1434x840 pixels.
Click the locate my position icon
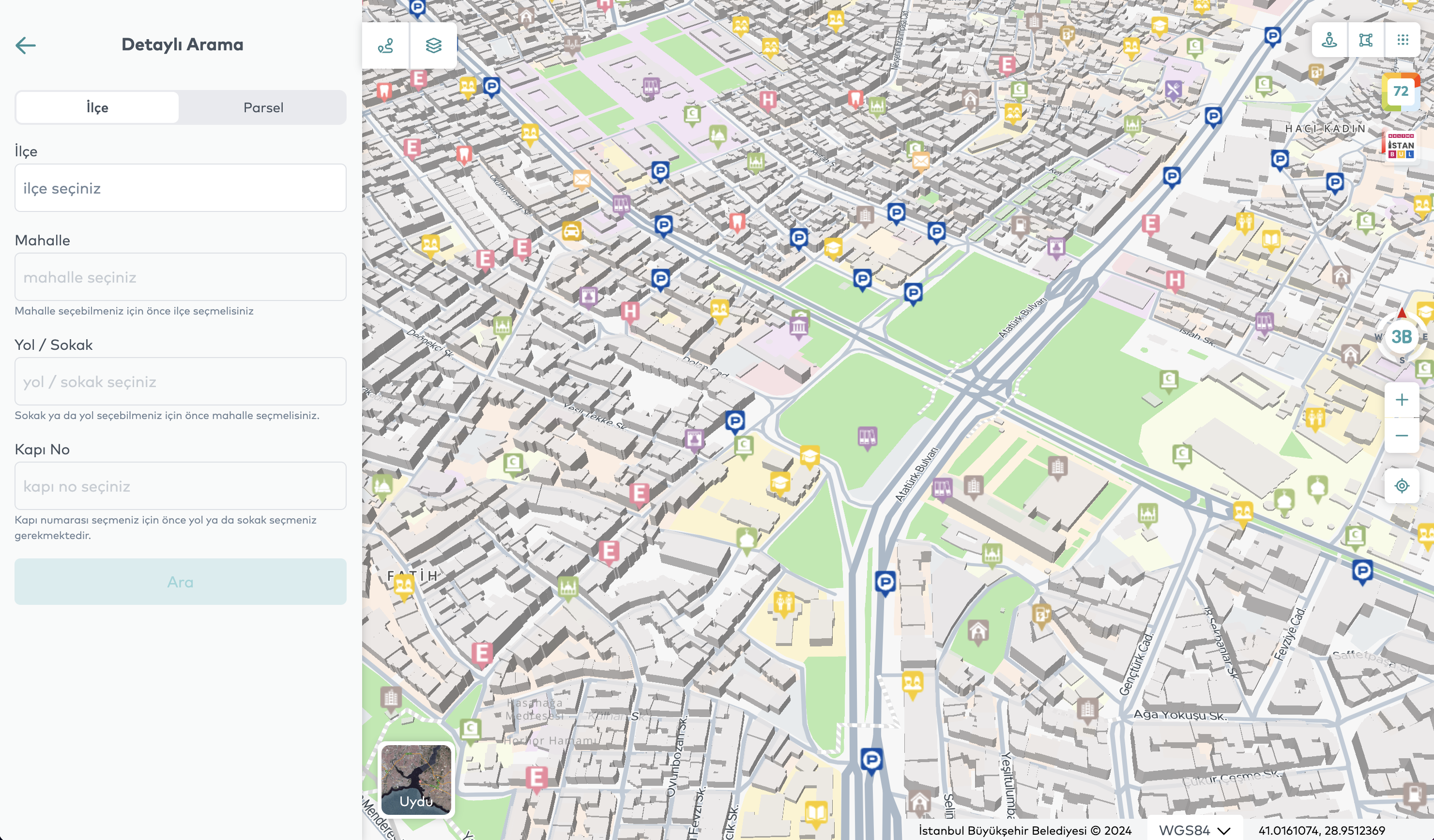tap(1402, 486)
